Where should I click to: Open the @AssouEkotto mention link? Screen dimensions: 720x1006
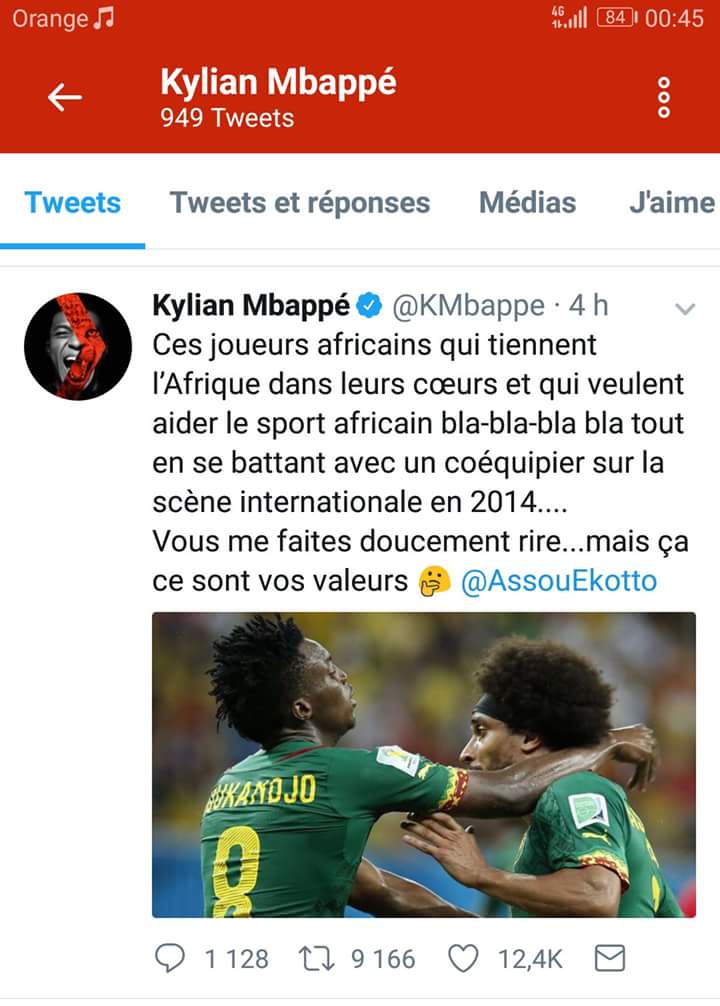559,581
